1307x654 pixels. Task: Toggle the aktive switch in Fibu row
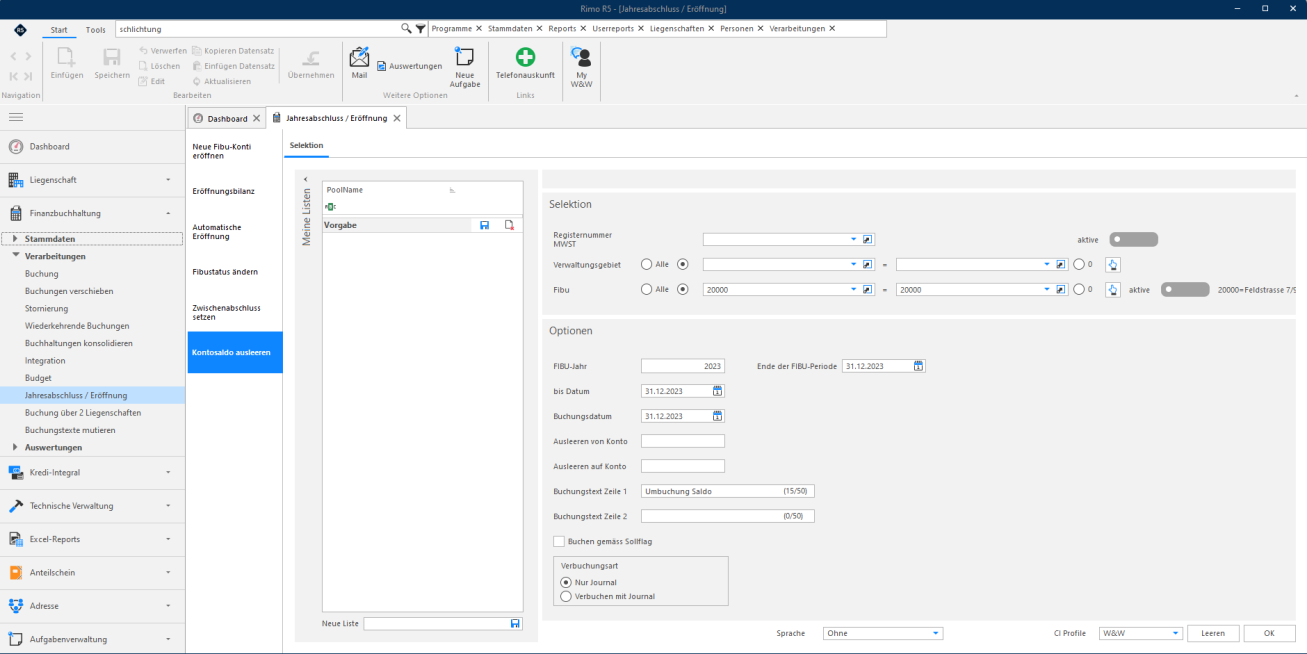pos(1185,289)
